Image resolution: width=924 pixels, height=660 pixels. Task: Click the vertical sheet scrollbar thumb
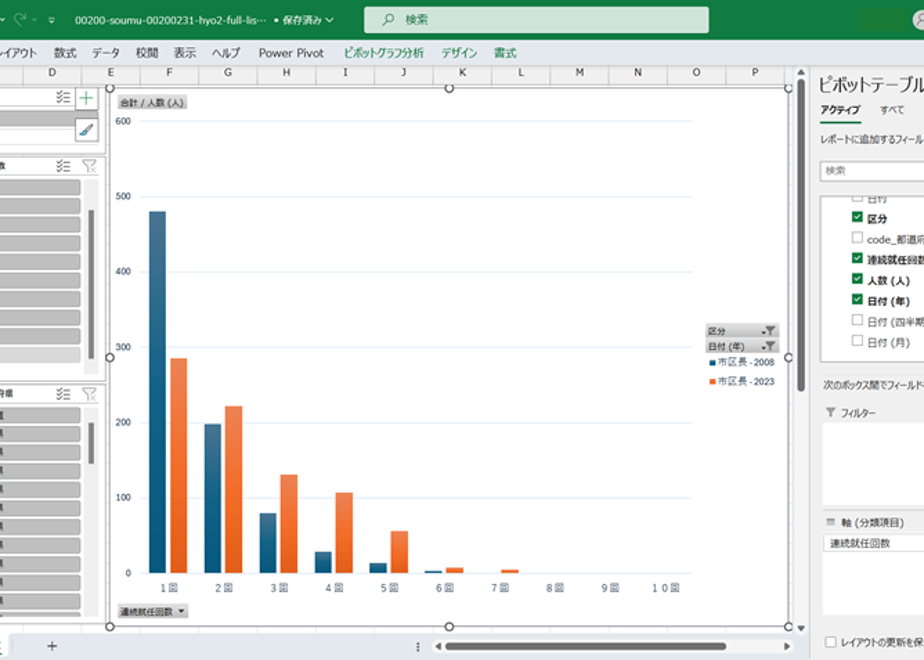(x=801, y=236)
